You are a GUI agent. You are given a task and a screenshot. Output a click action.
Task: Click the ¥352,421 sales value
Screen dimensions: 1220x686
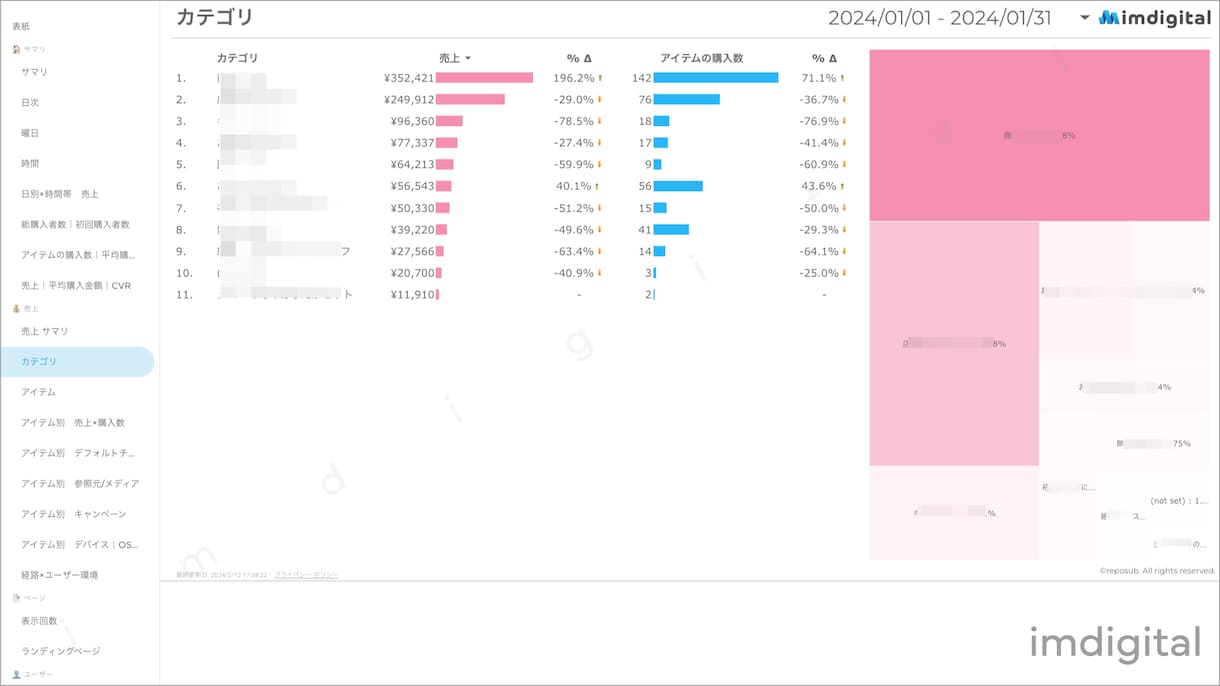(409, 78)
